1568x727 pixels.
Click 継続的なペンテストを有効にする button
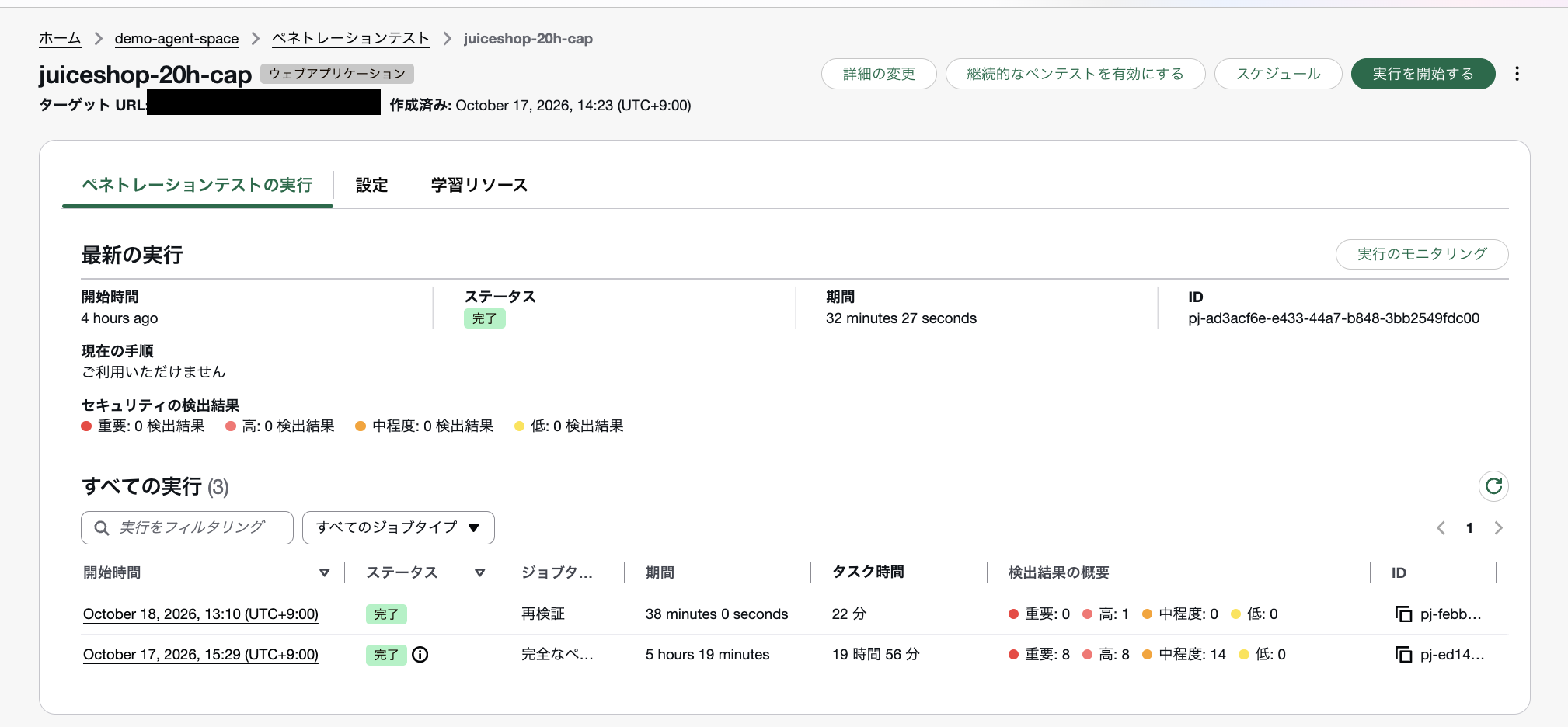1075,74
